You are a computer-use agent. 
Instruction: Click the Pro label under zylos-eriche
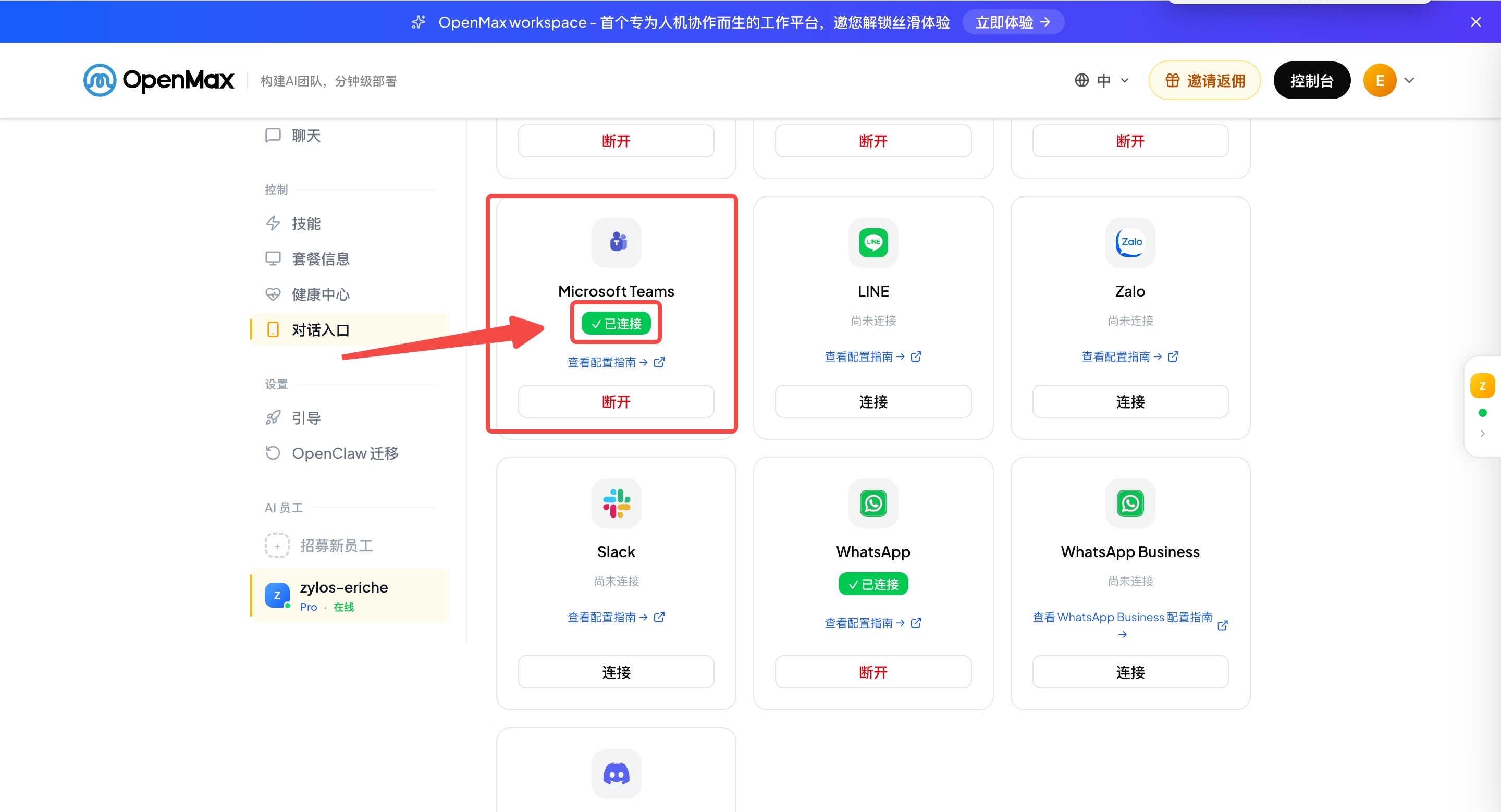tap(308, 607)
